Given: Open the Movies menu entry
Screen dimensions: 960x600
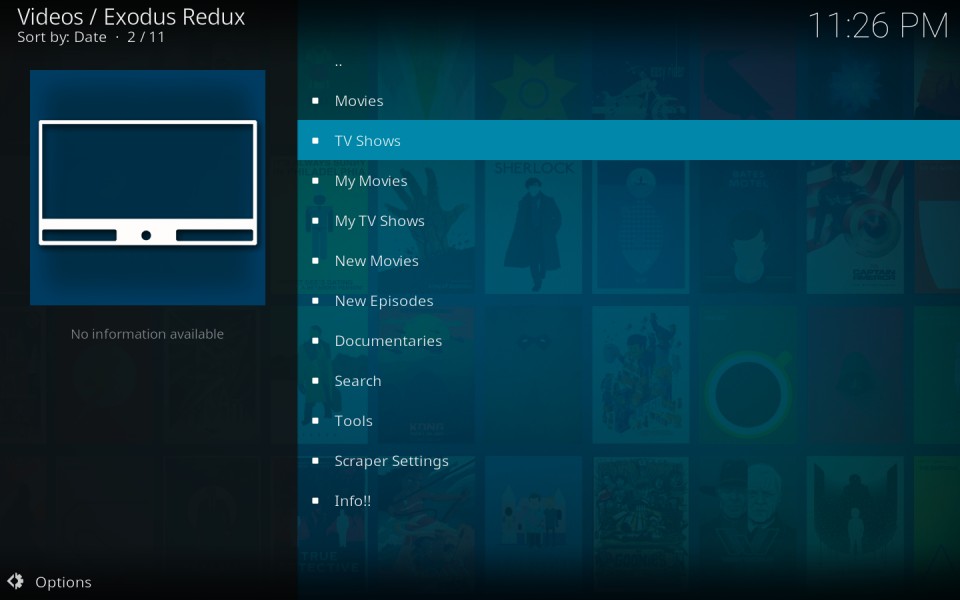Looking at the screenshot, I should pos(628,100).
